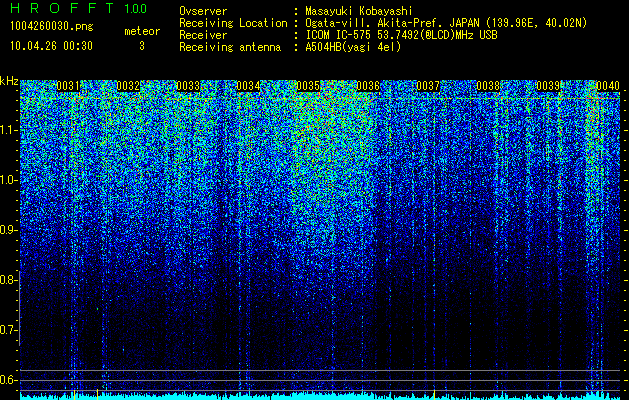
Task: Click the Ovserver field label
Action: pos(203,11)
